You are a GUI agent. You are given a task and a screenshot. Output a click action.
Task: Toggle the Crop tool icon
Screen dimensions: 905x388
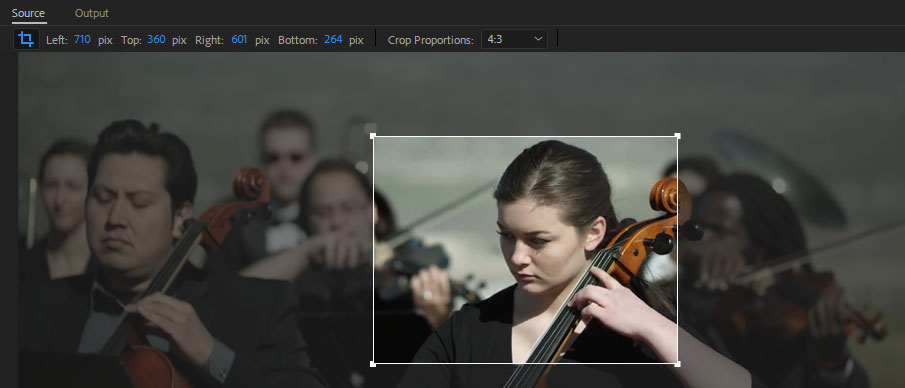pyautogui.click(x=26, y=39)
